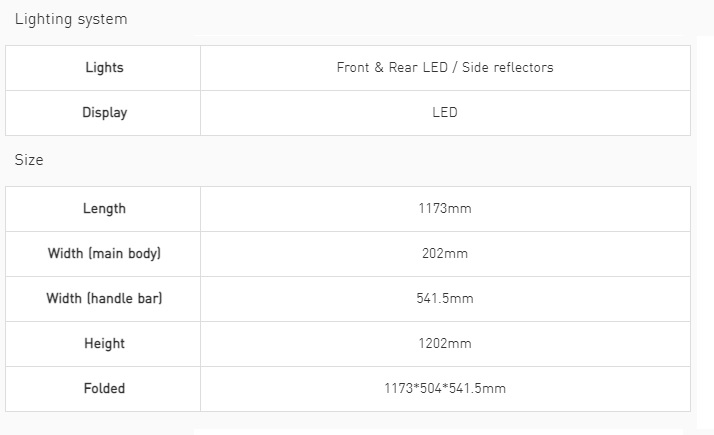Click the 1173mm length value

(x=445, y=209)
